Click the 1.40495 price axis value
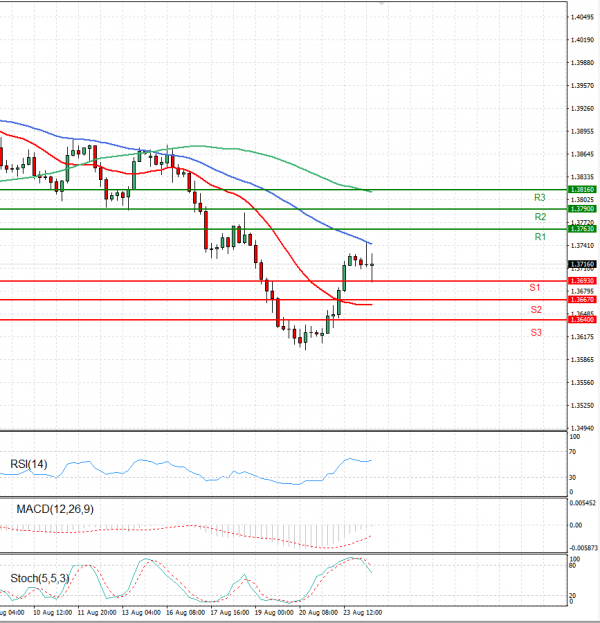Viewport: 600px width, 623px height. tap(582, 17)
